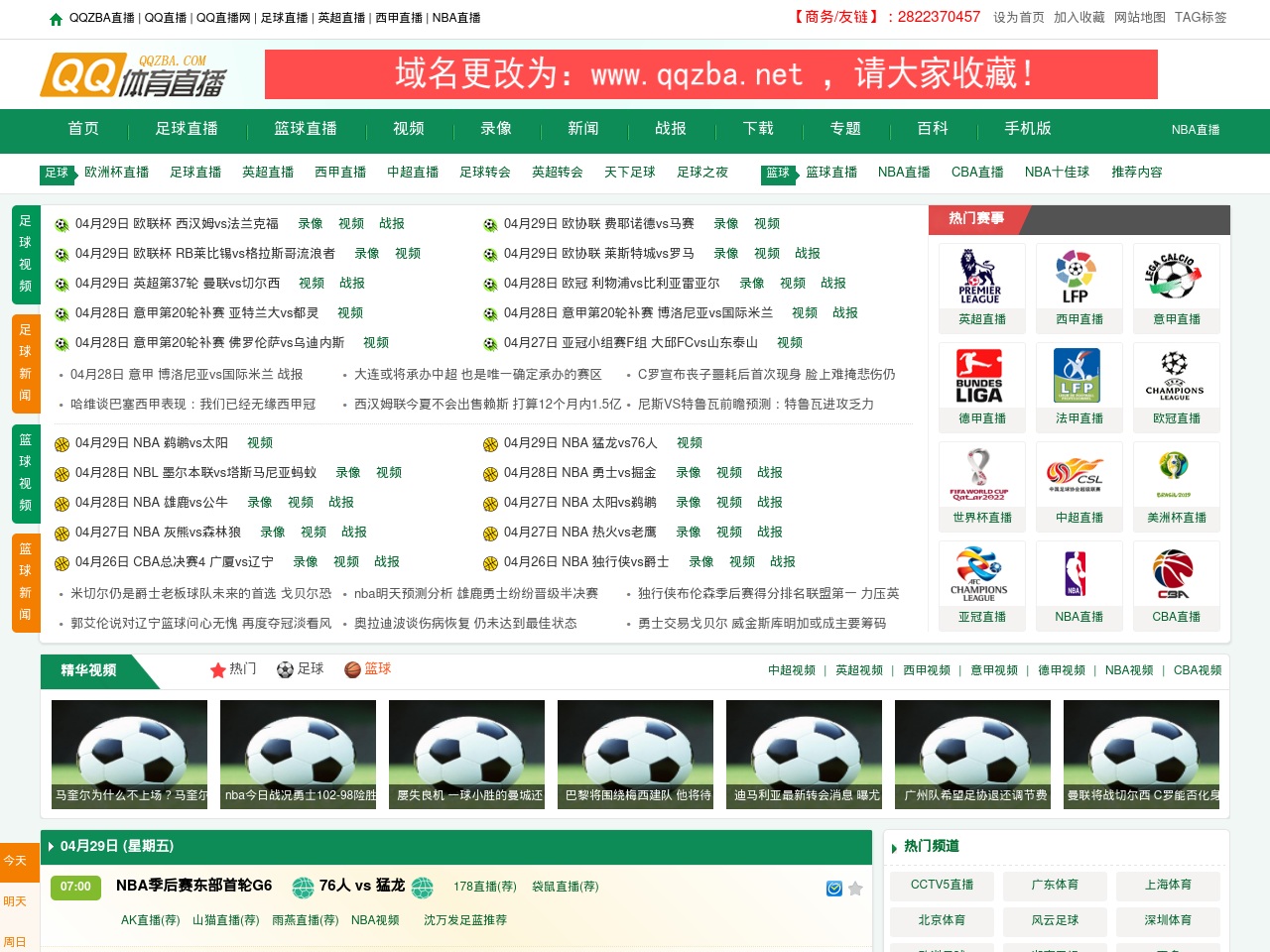Viewport: 1270px width, 952px height.
Task: Click the blue reminder icon for 76人 vs 猛龙
Action: [x=834, y=889]
